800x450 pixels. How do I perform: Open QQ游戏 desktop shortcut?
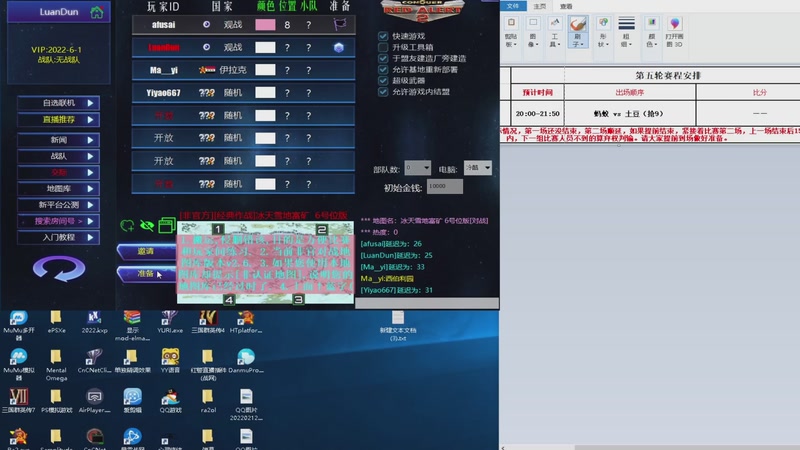tap(170, 401)
